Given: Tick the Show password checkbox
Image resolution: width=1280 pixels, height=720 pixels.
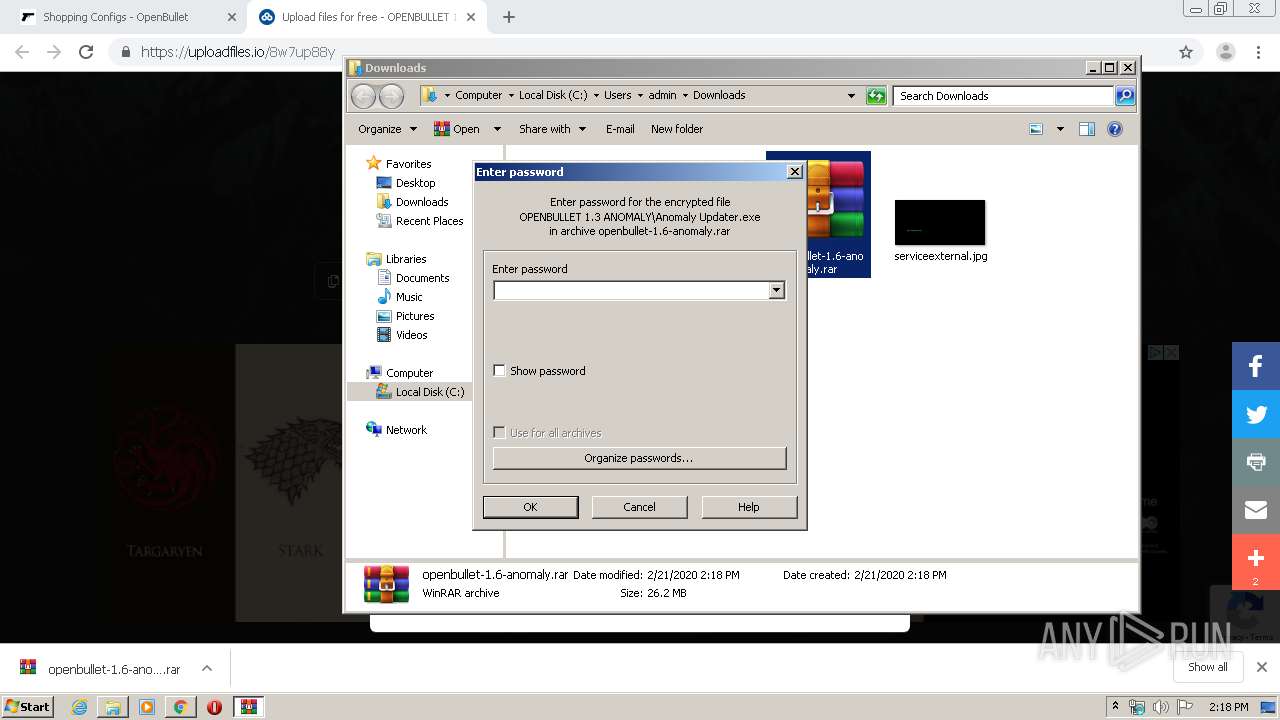Looking at the screenshot, I should click(499, 371).
